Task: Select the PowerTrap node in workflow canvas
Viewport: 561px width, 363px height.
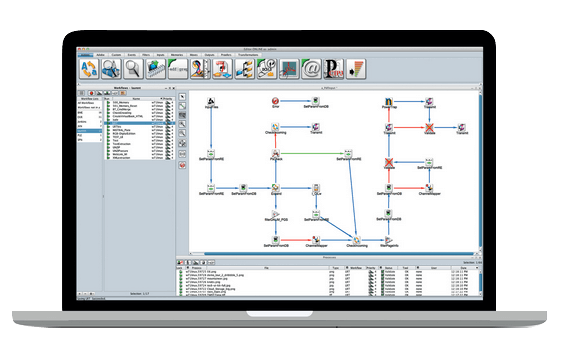Action: [389, 103]
